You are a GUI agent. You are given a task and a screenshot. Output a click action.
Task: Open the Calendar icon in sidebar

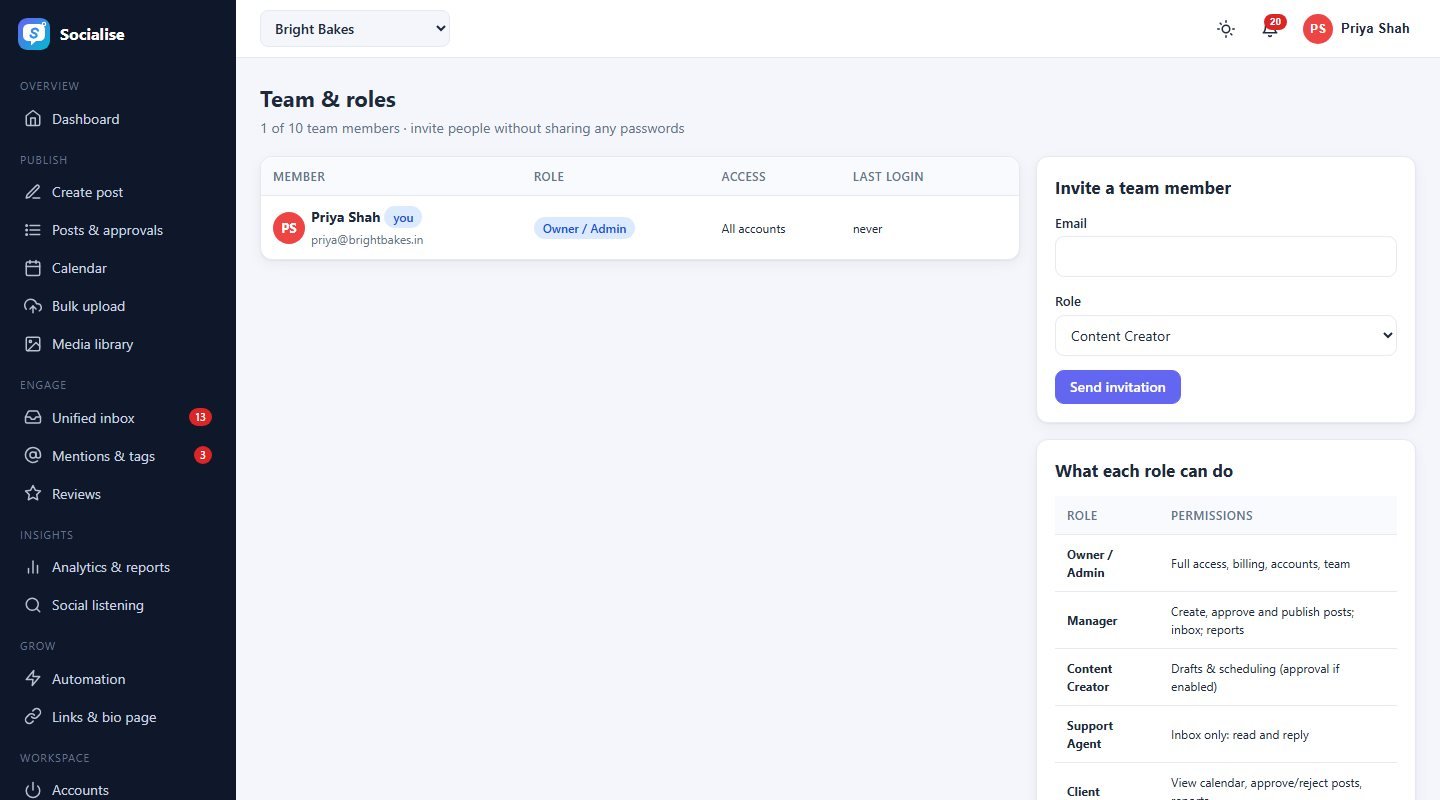(x=33, y=268)
